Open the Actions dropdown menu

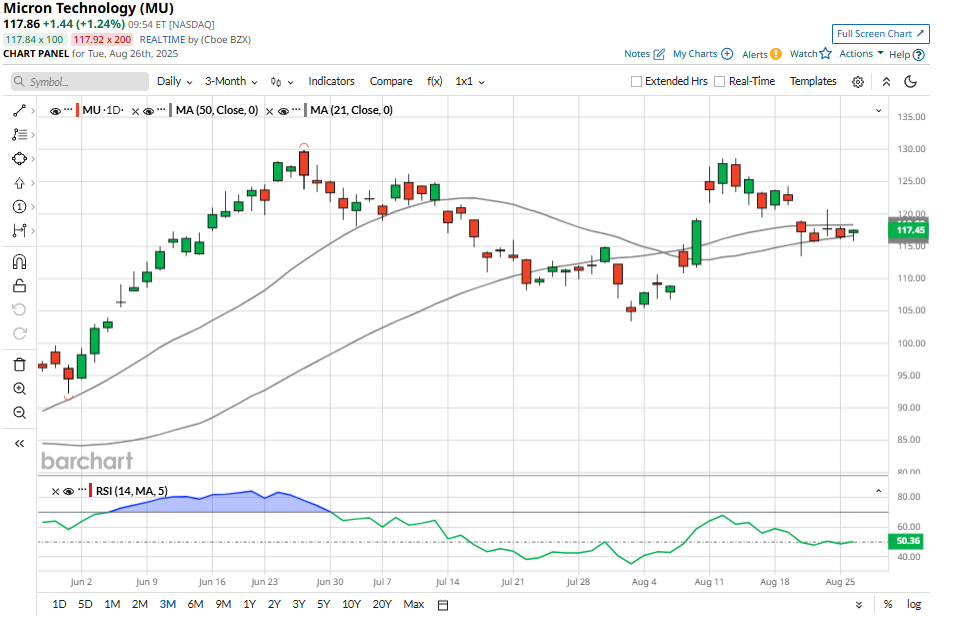[861, 53]
